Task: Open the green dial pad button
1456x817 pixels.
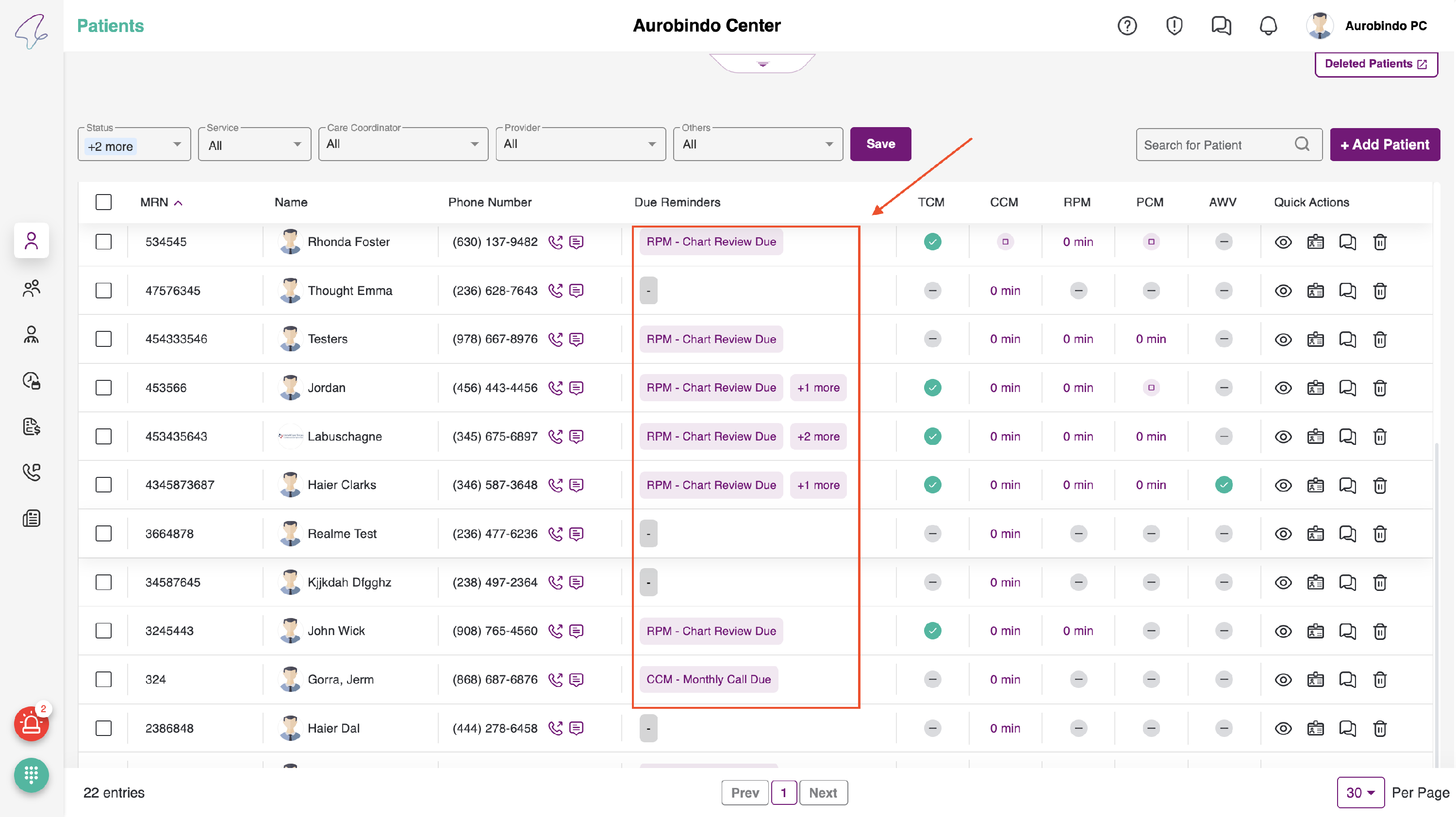Action: tap(31, 775)
